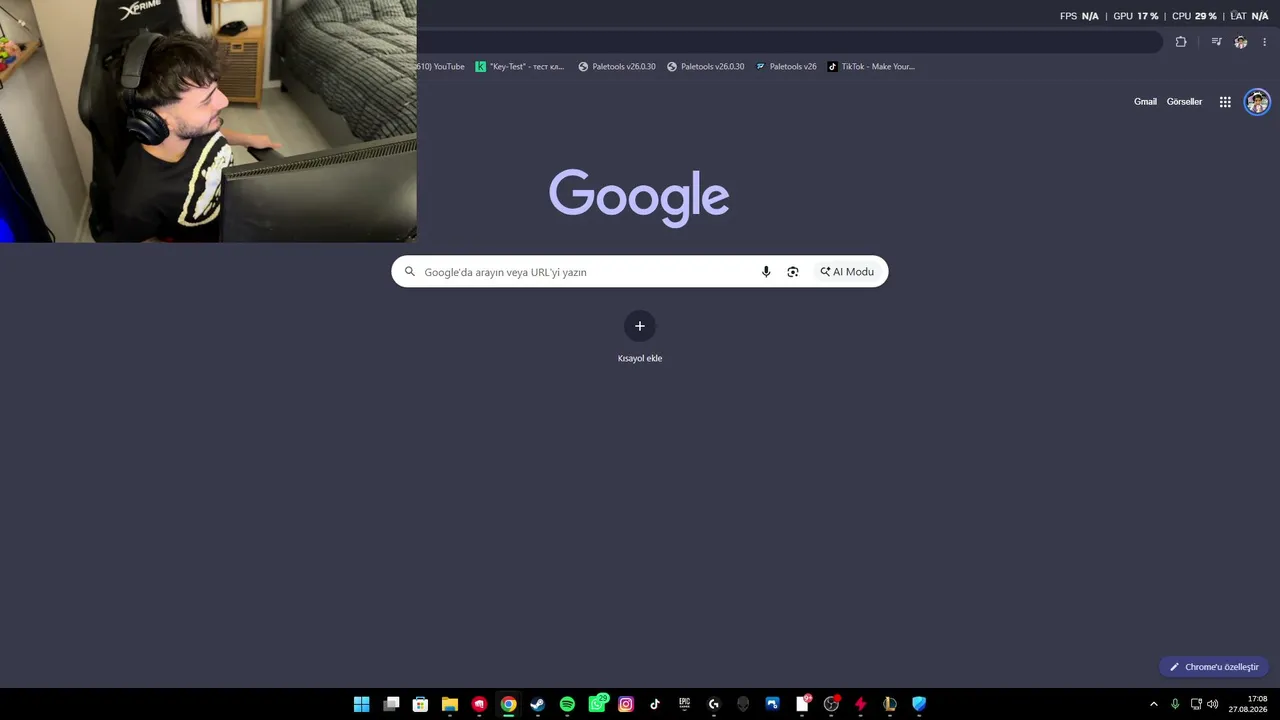Screen dimensions: 1280x720
Task: Open the Gmail link
Action: click(1145, 102)
